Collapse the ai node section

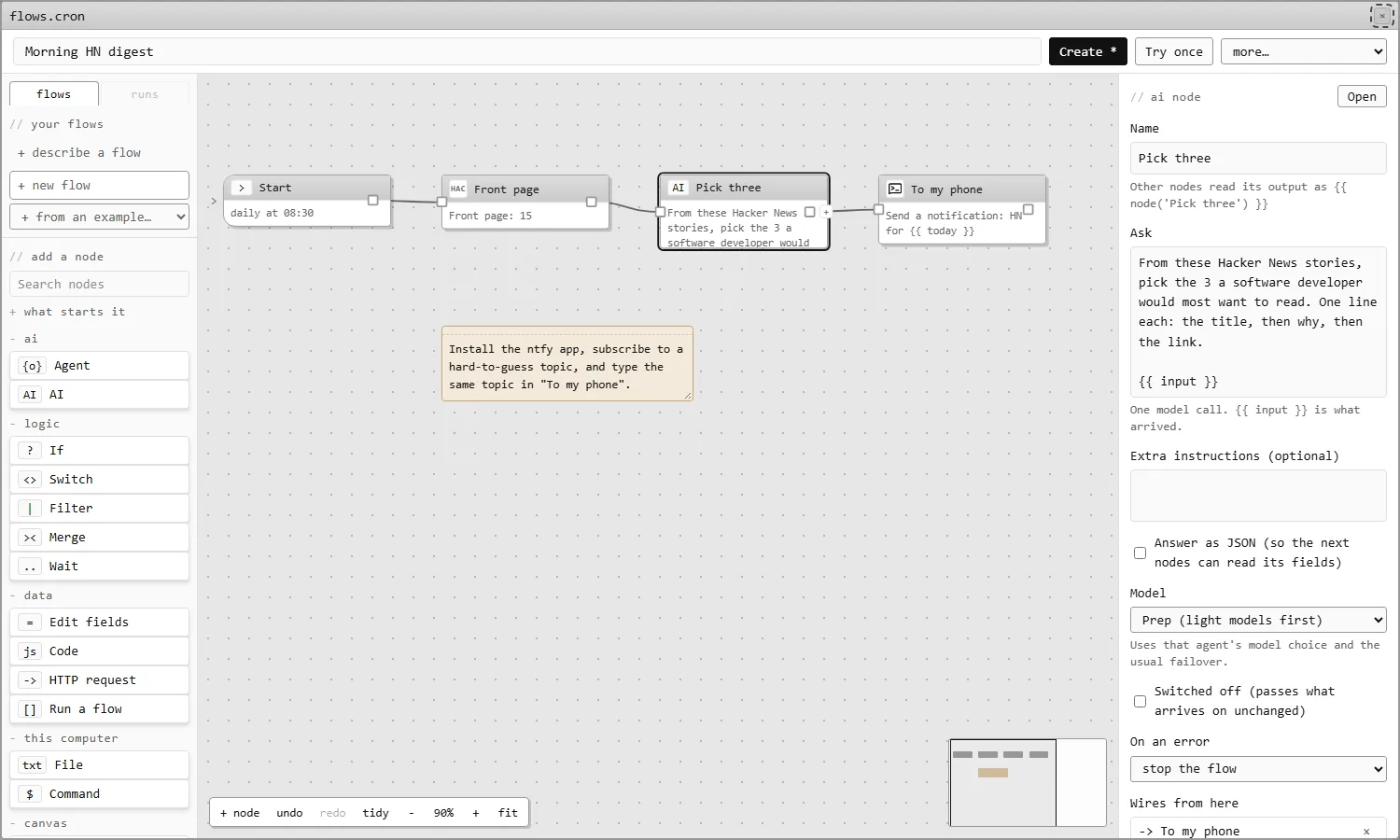24,339
